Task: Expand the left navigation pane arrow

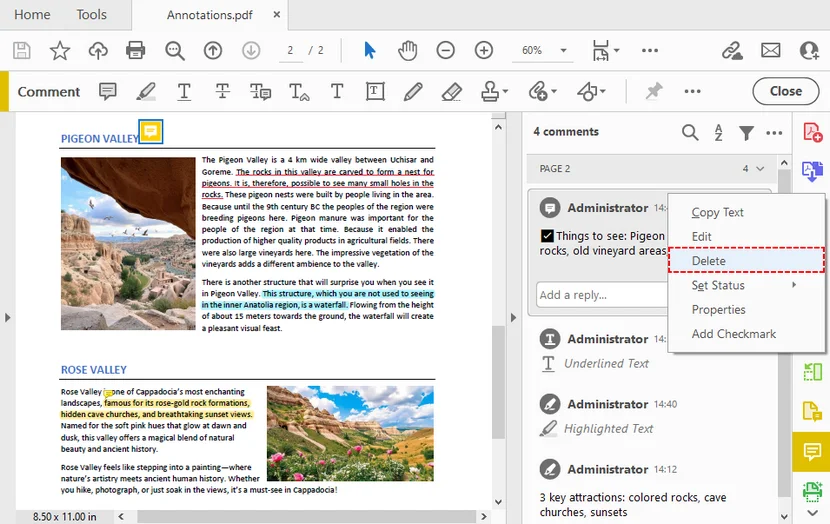Action: (x=7, y=318)
